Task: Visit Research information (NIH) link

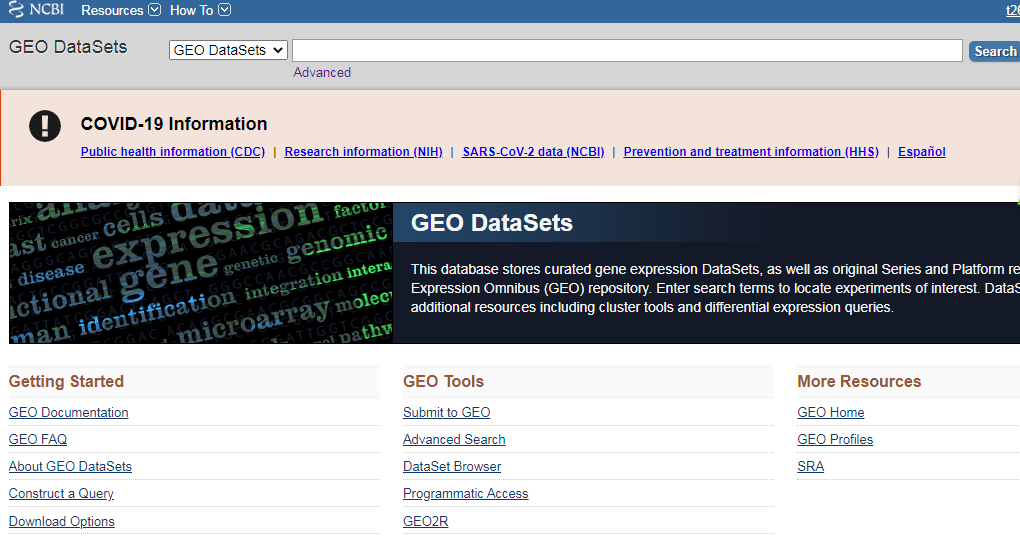Action: 363,152
